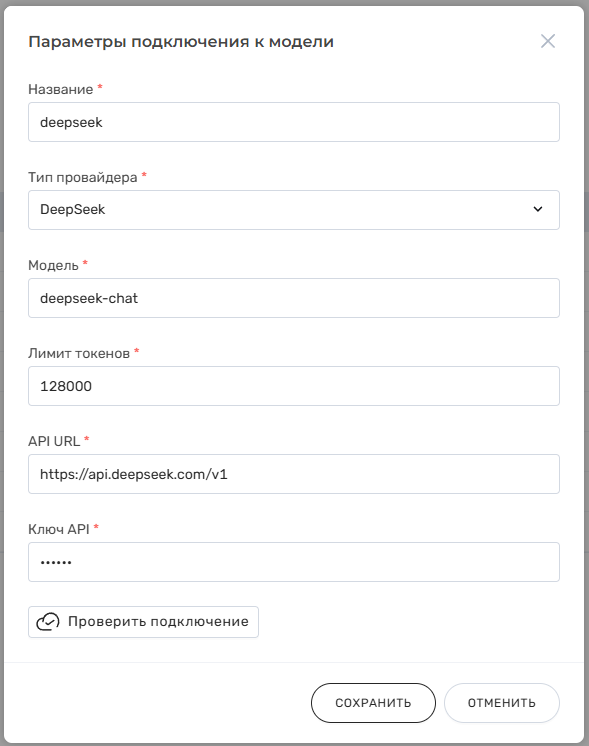Focus the masked Ключ API field
This screenshot has width=589, height=746.
click(x=294, y=562)
